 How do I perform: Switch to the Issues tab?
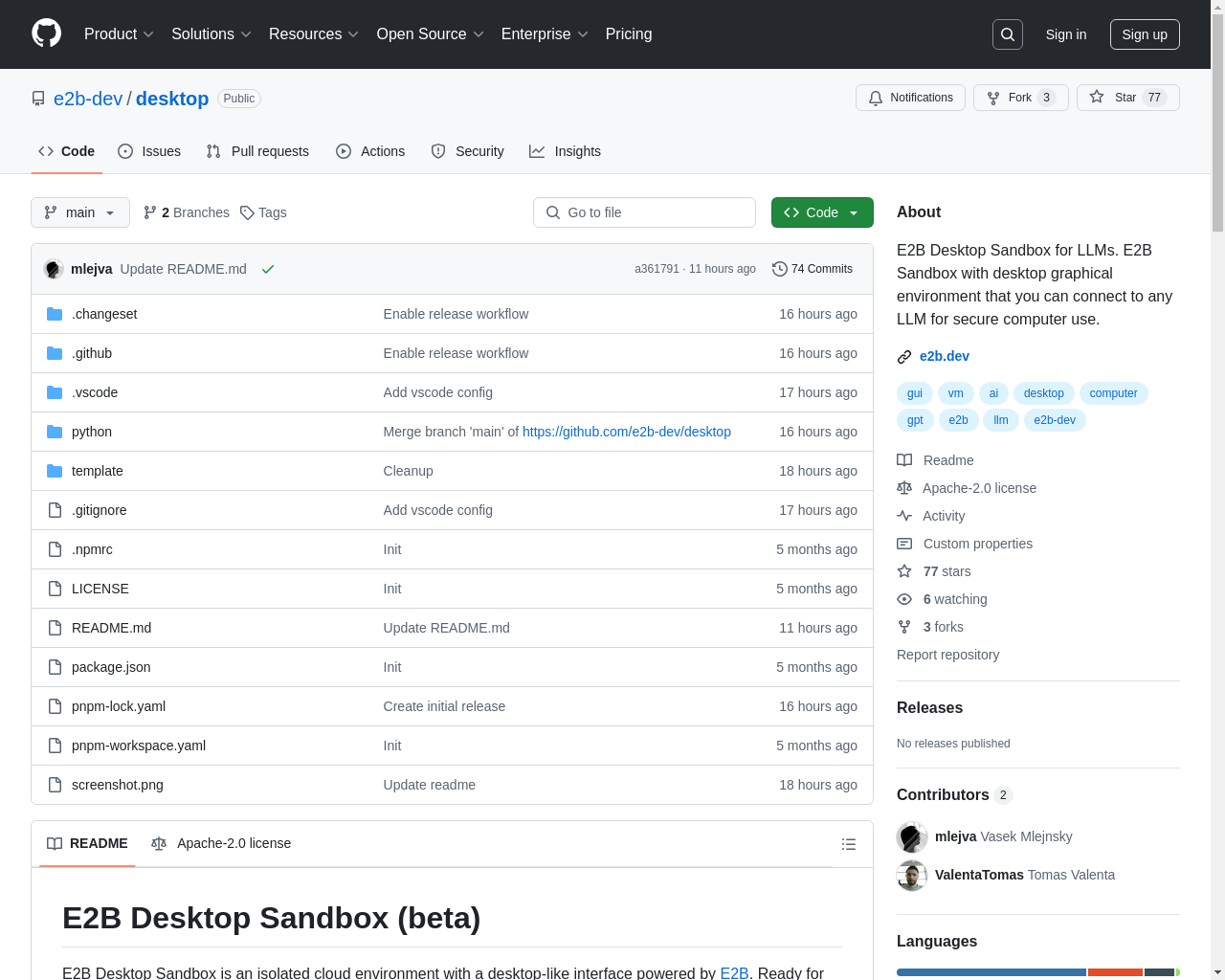pyautogui.click(x=149, y=151)
